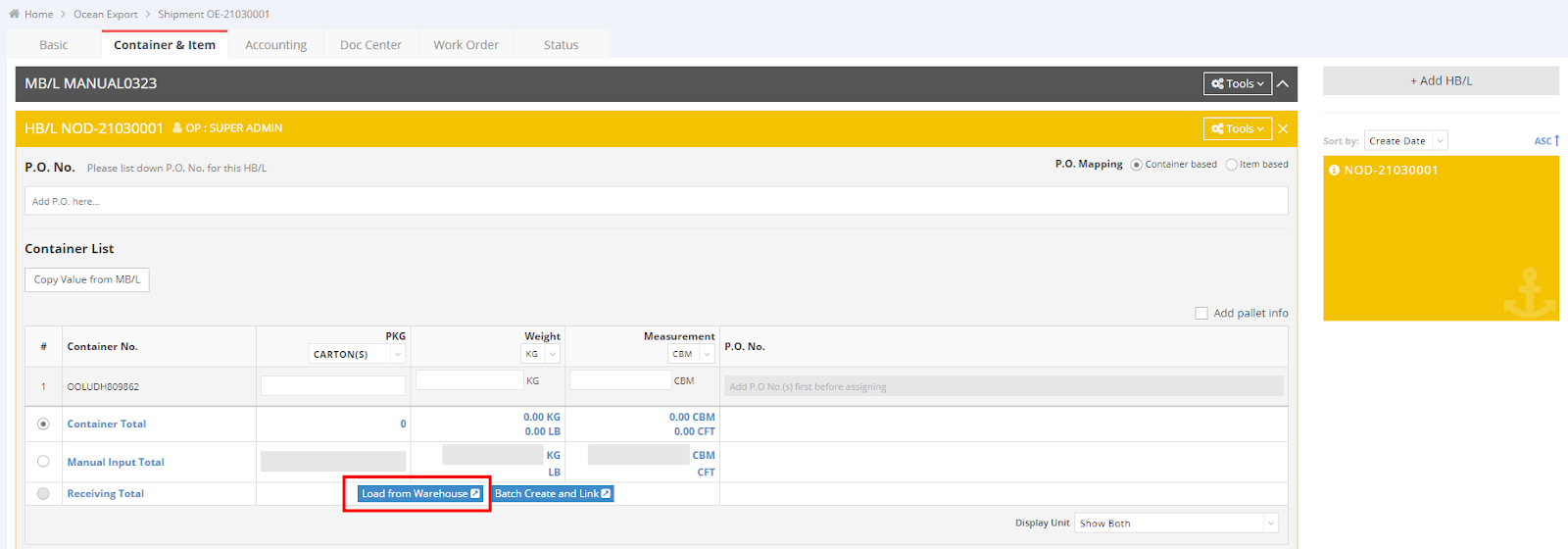Viewport: 1568px width, 549px height.
Task: Open Tools menu in MB/L header
Action: [1237, 84]
